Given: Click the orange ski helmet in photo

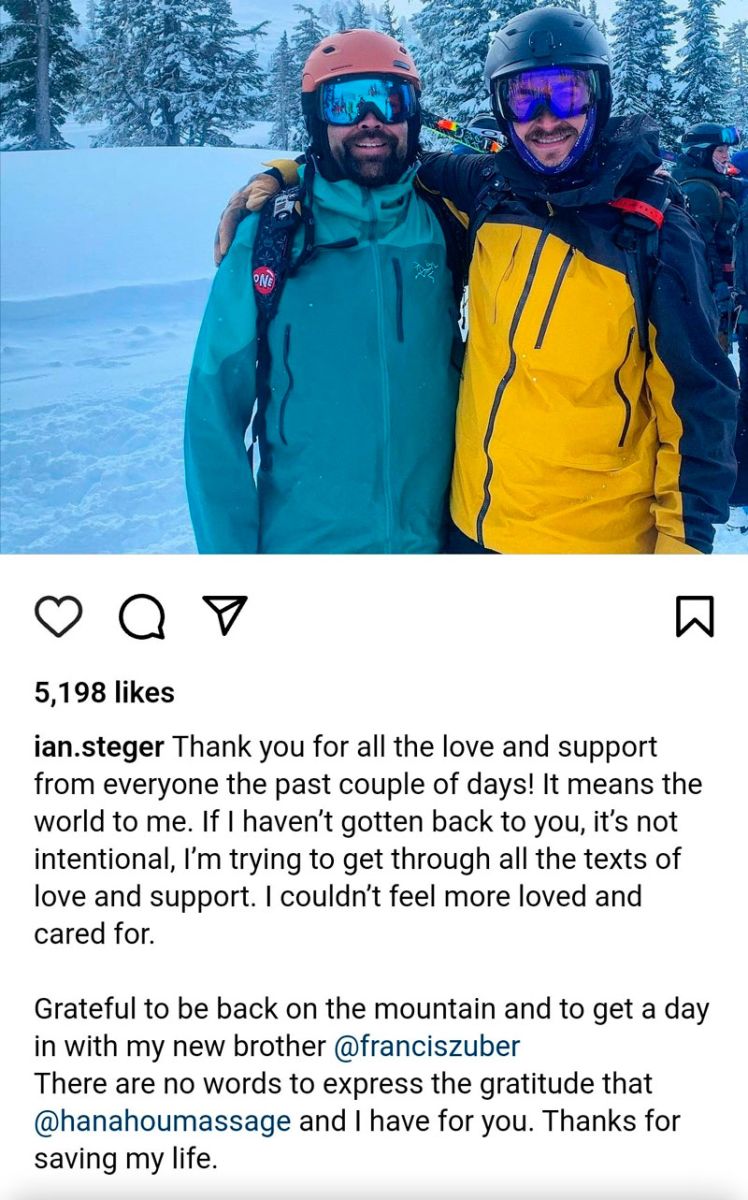Looking at the screenshot, I should pyautogui.click(x=360, y=58).
